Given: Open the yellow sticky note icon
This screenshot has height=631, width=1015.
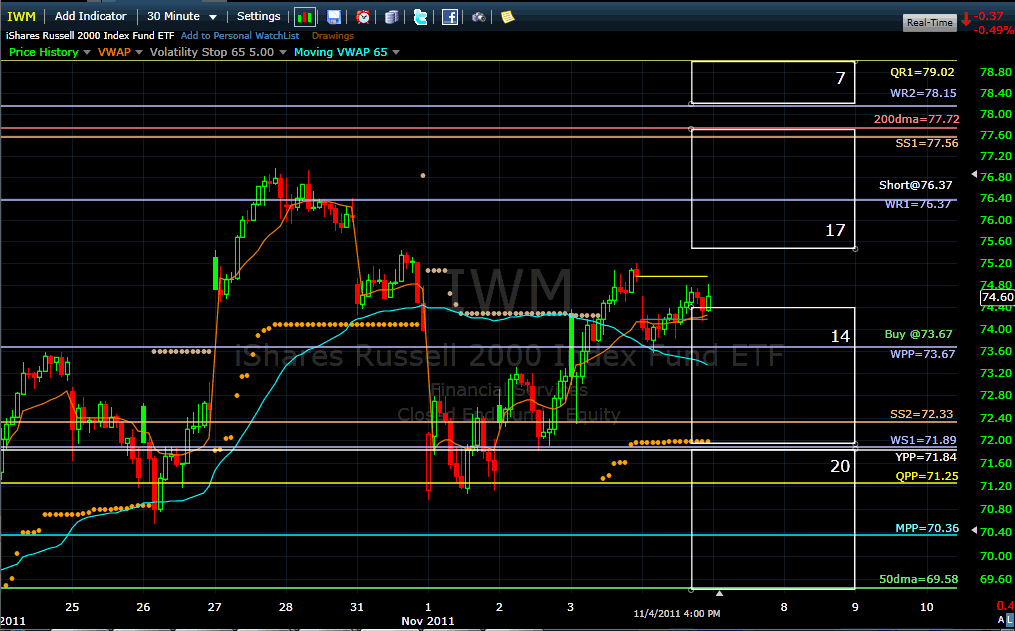Looking at the screenshot, I should [x=508, y=17].
